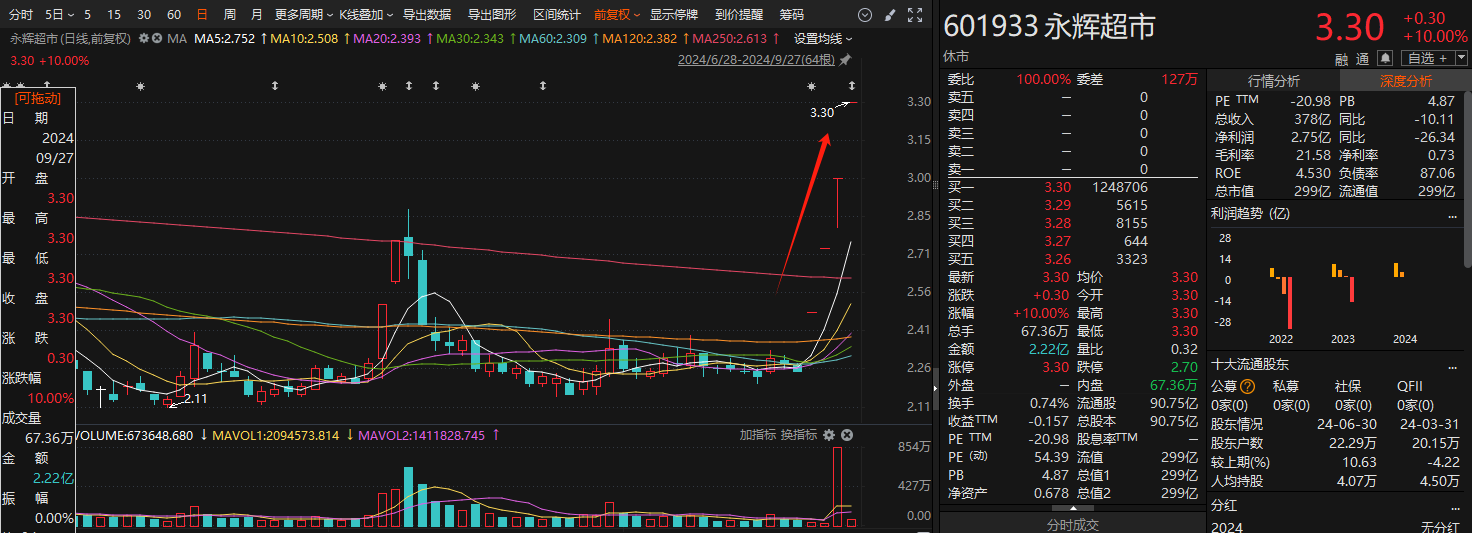1472x533 pixels.
Task: Select the 30-minute period
Action: pyautogui.click(x=144, y=15)
